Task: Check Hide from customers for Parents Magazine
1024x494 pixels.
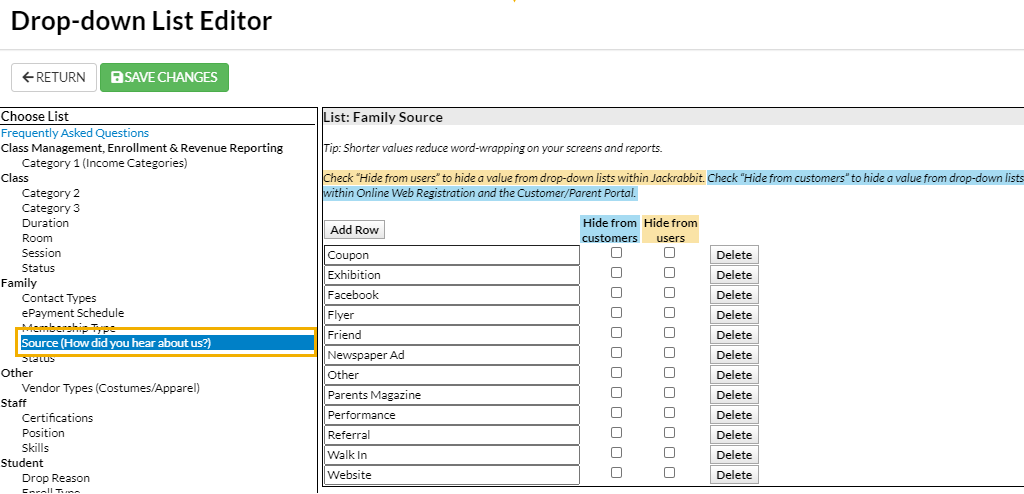Action: [616, 393]
